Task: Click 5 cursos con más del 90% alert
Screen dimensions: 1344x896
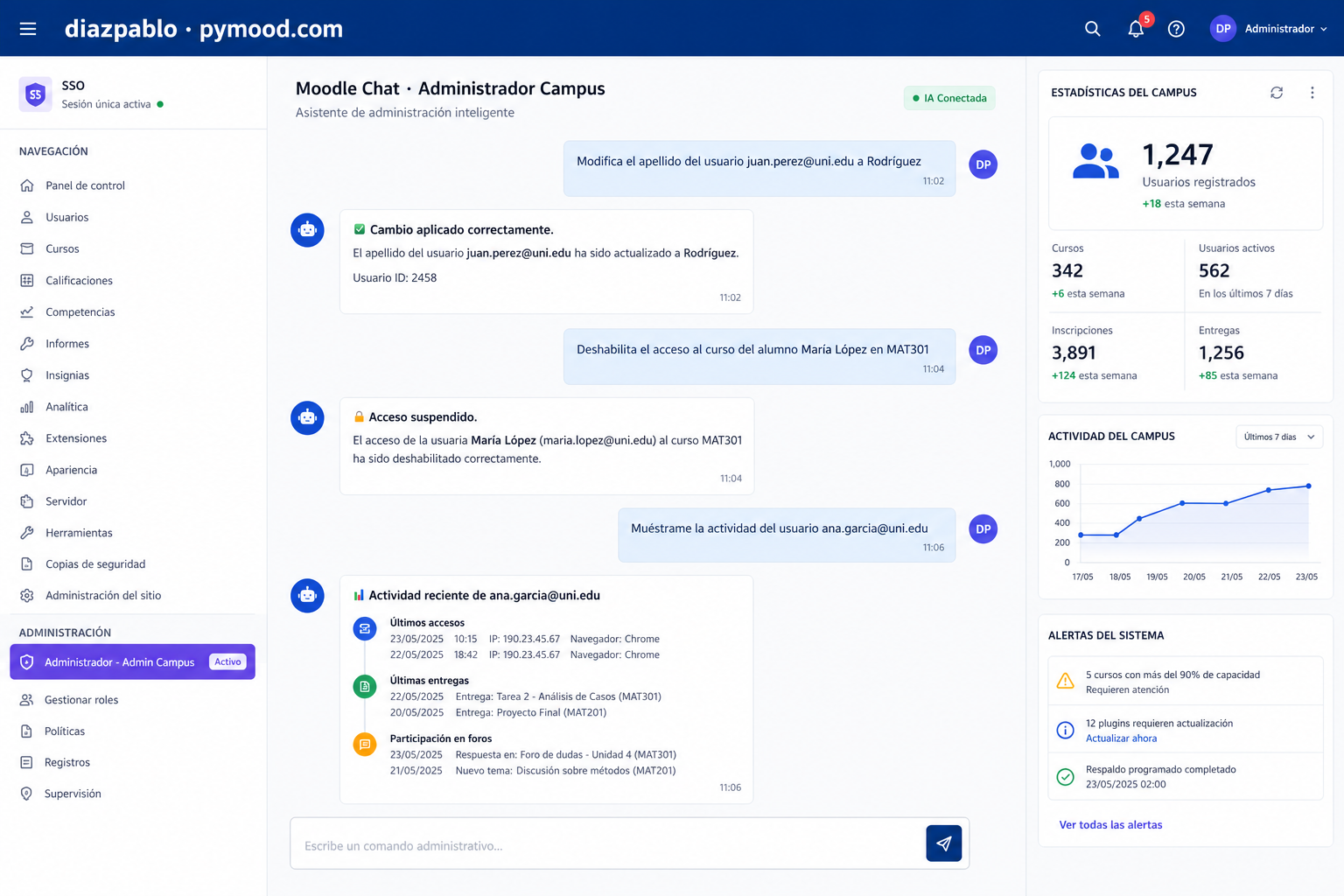Action: 1185,682
